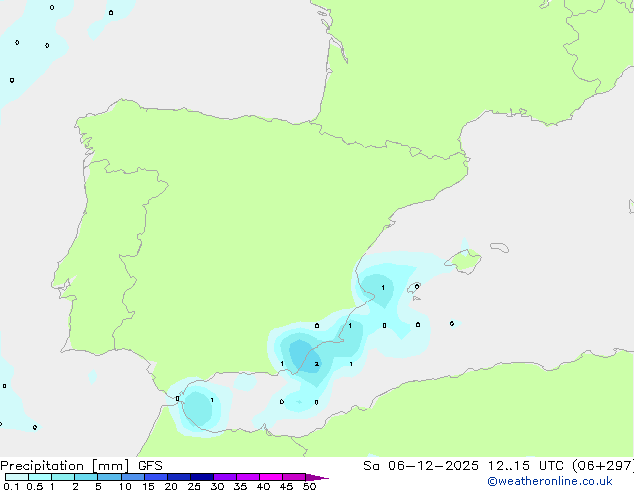Select the 0.5–1 mm light cyan legend swatch
The height and width of the screenshot is (490, 634).
(x=40, y=477)
